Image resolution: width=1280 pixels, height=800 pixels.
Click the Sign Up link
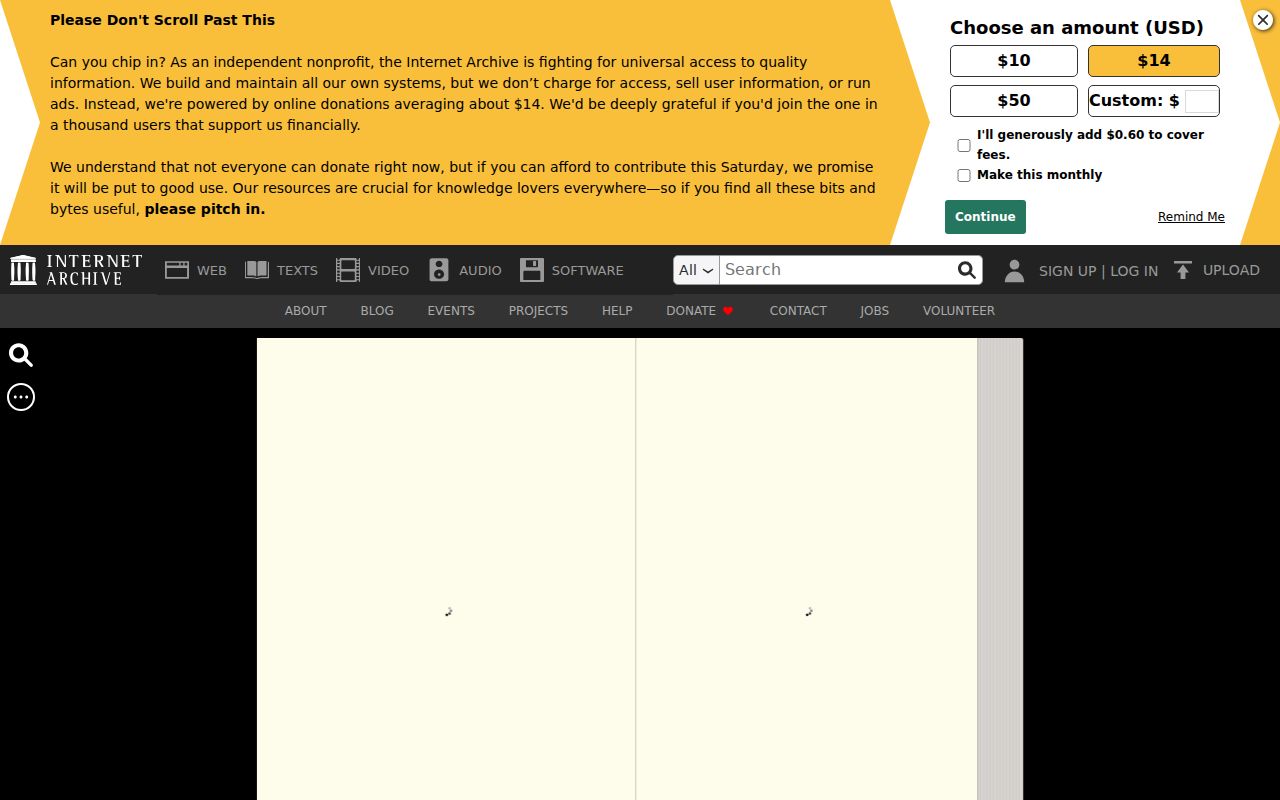click(x=1067, y=271)
